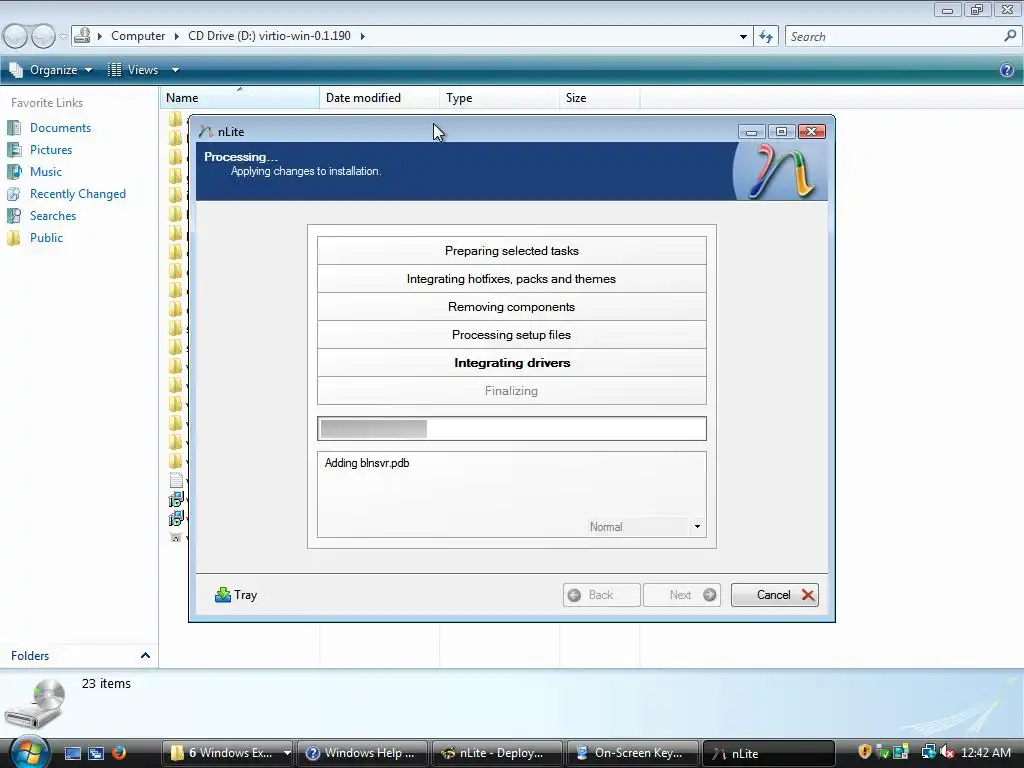1024x768 pixels.
Task: Sort by Date modified column
Action: point(379,98)
